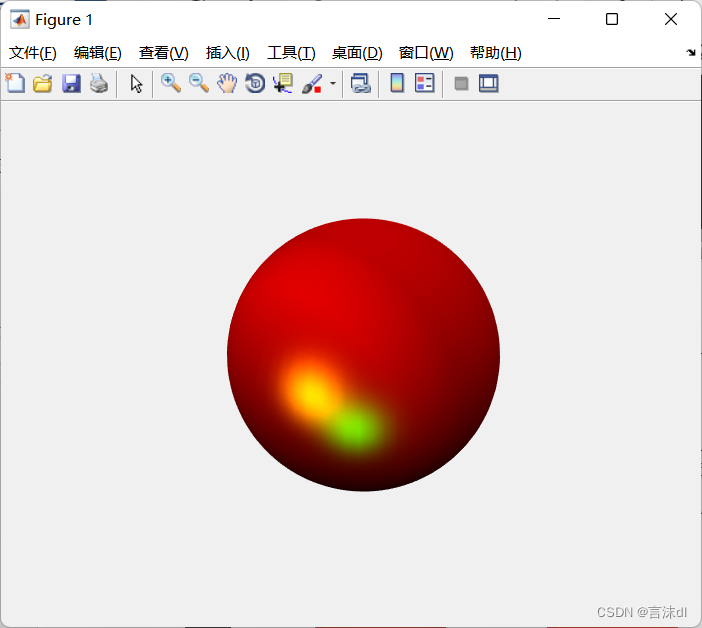702x628 pixels.
Task: Click the green spot on the sphere
Action: pyautogui.click(x=355, y=427)
